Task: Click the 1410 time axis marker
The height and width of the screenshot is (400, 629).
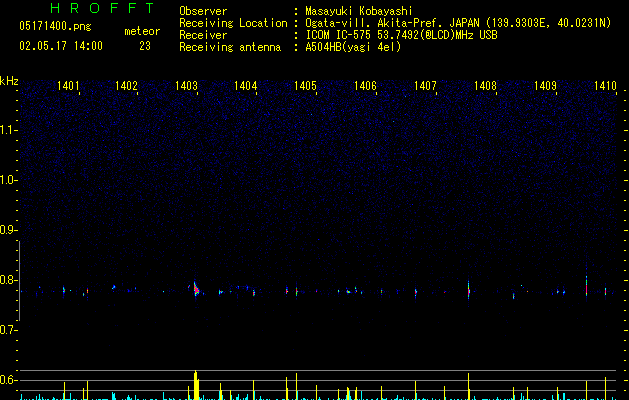Action: coord(605,86)
